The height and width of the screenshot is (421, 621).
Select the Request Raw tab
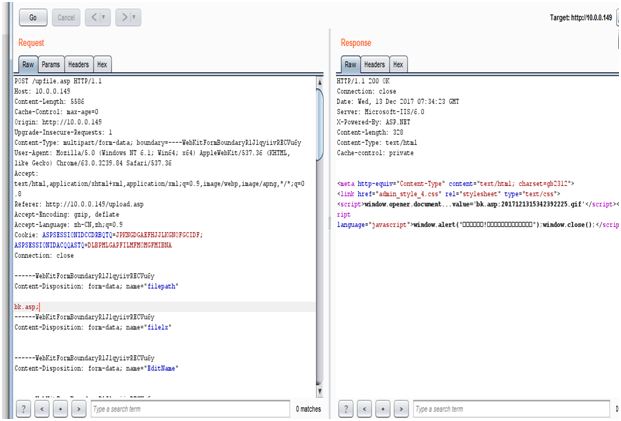pos(28,64)
